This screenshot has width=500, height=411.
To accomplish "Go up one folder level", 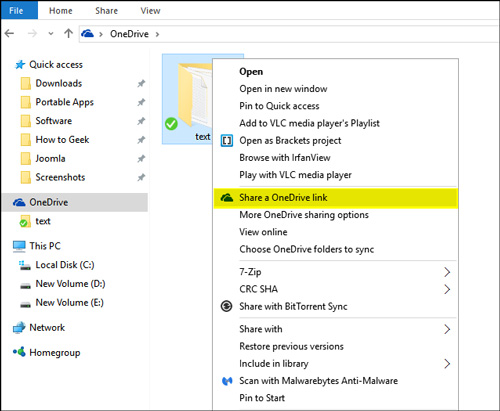I will [68, 33].
